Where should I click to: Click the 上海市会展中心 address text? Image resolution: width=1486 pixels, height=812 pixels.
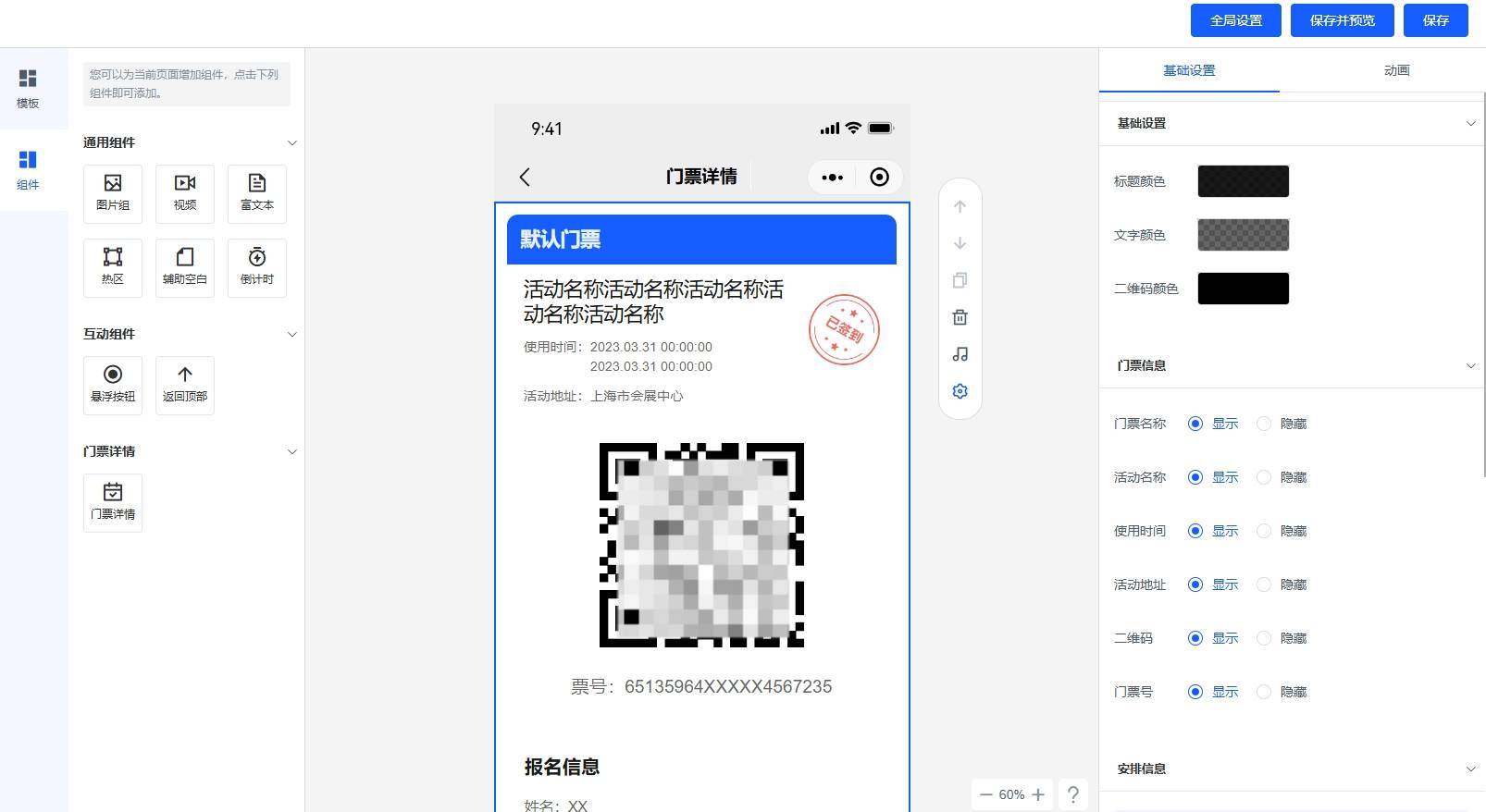coord(637,396)
